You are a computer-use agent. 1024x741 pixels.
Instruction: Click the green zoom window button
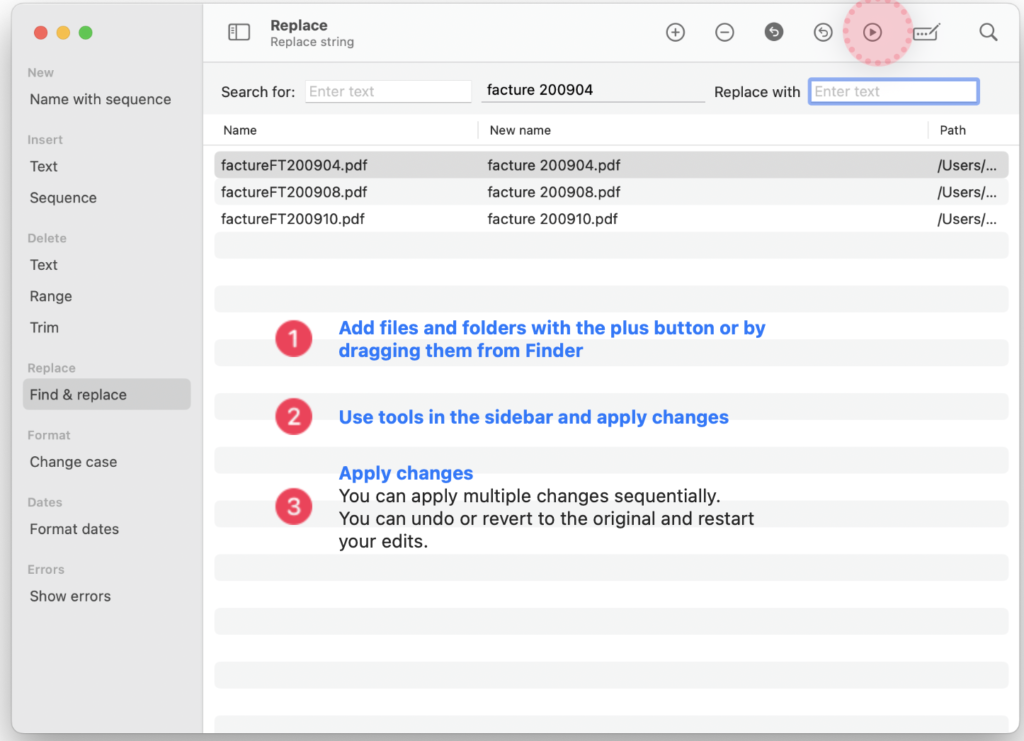[86, 33]
